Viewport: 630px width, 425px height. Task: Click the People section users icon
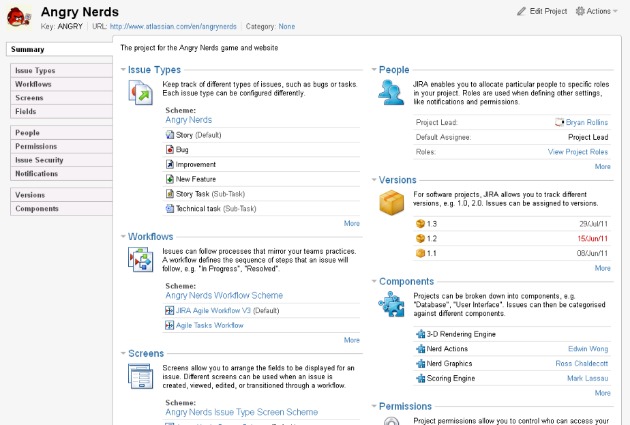[x=391, y=92]
